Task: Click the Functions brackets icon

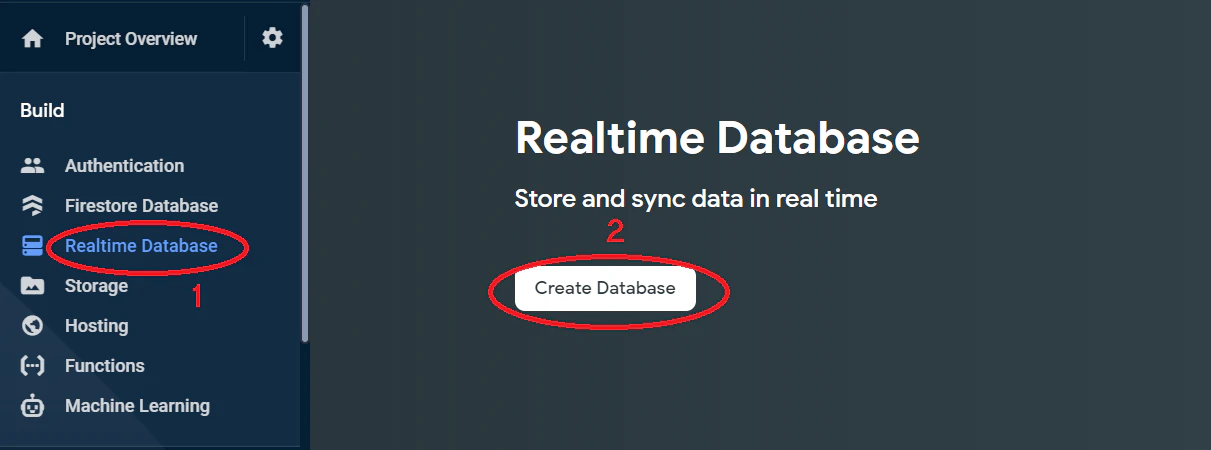Action: click(33, 366)
